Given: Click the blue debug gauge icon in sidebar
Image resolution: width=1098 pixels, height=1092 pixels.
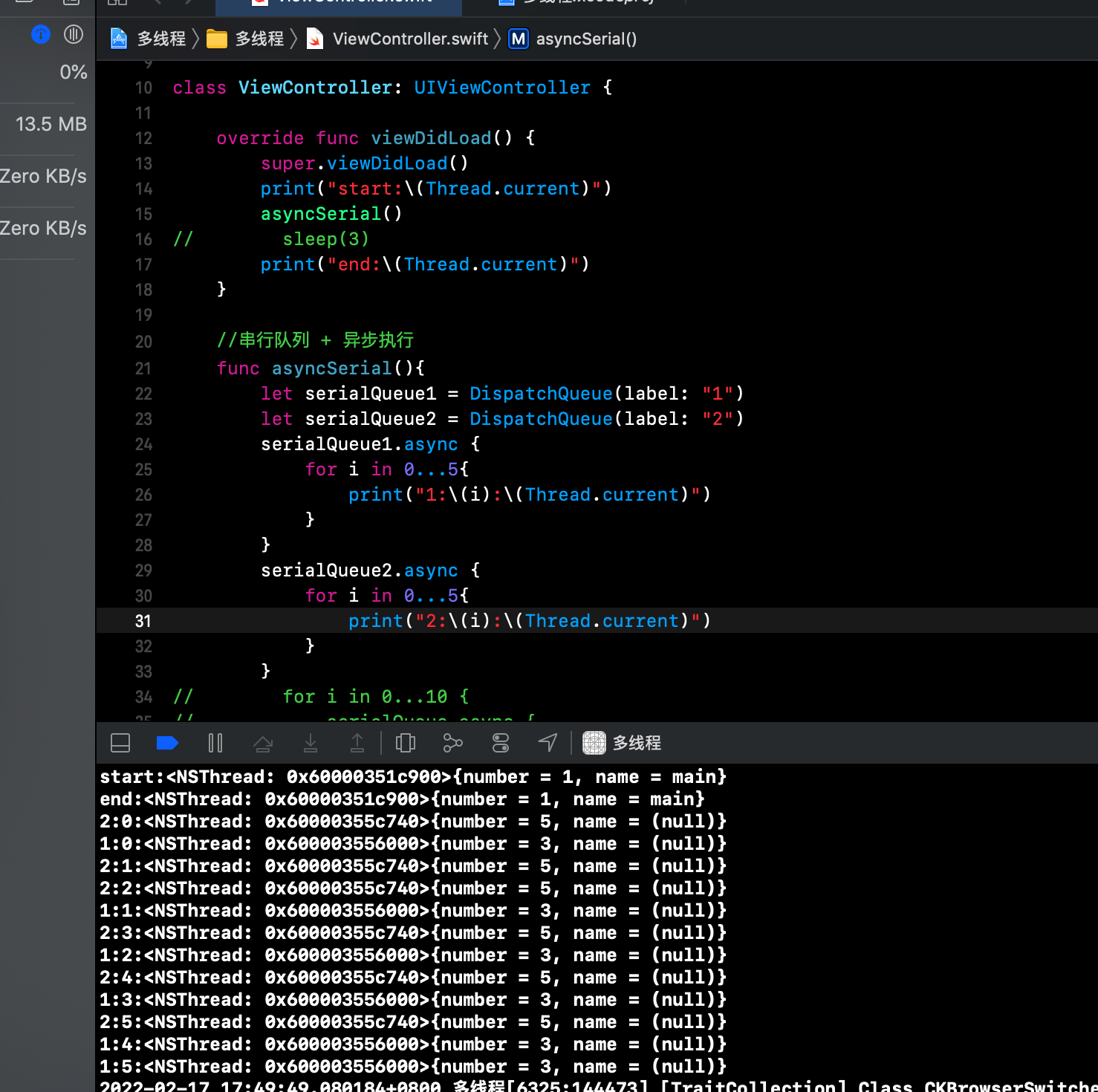Looking at the screenshot, I should point(41,34).
